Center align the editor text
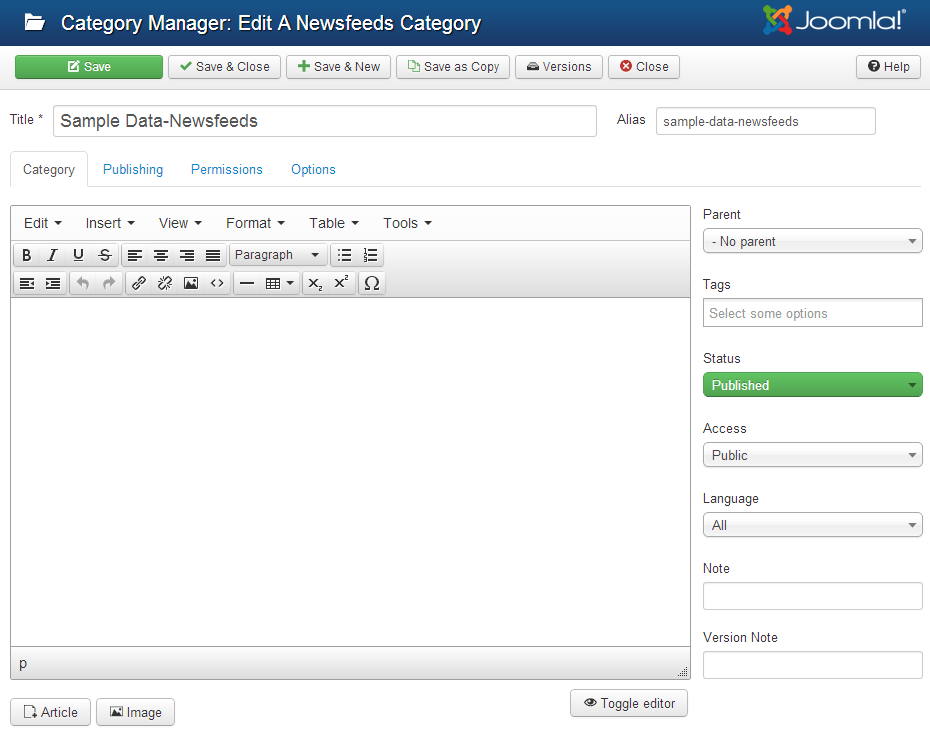The width and height of the screenshot is (930, 735). click(161, 255)
